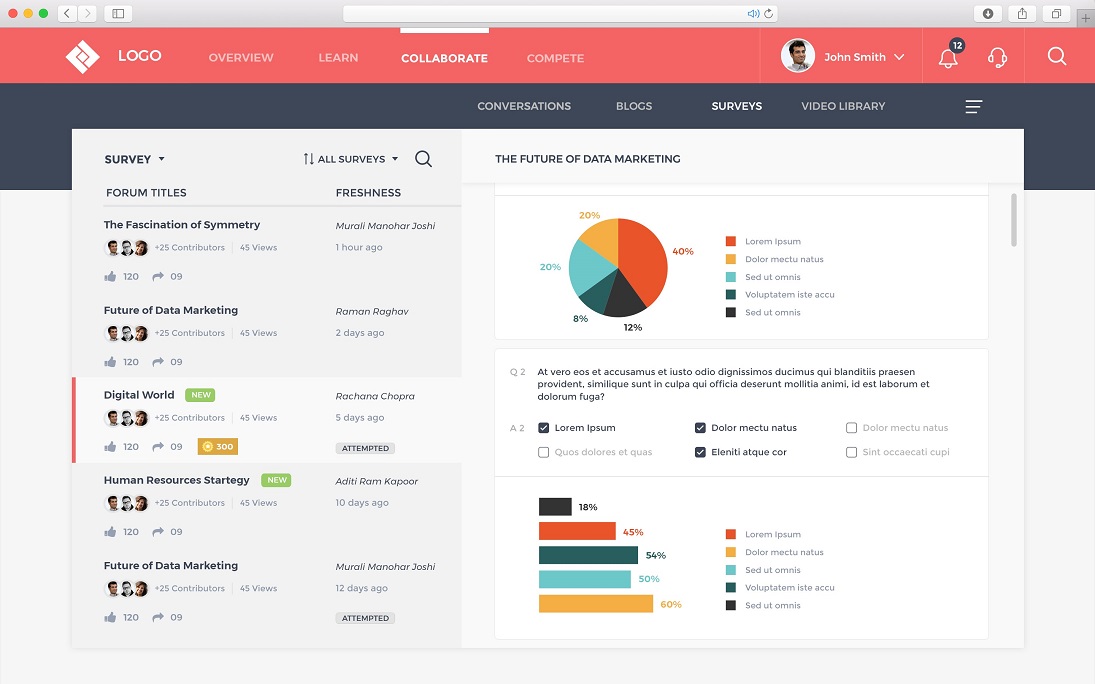Open the Human Resources Startegy survey title

(176, 480)
